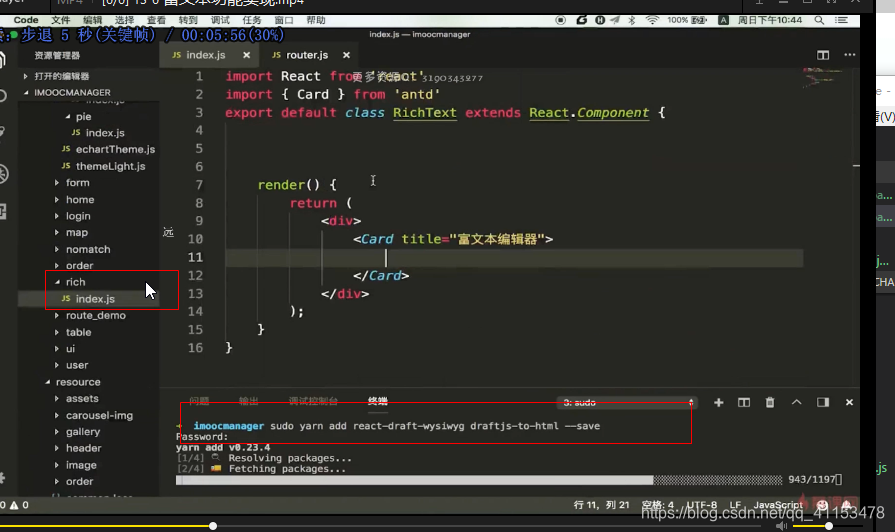895x532 pixels.
Task: Change the JavaScript language mode
Action: tap(778, 505)
